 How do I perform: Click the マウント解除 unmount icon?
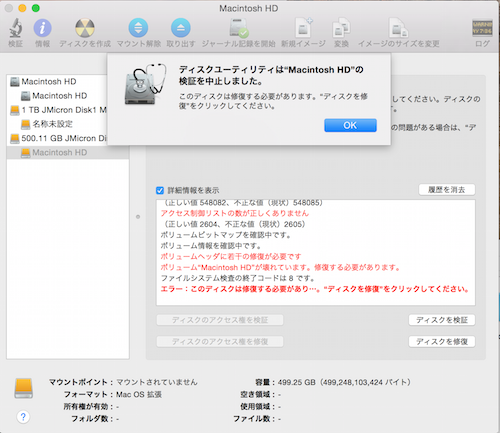138,28
